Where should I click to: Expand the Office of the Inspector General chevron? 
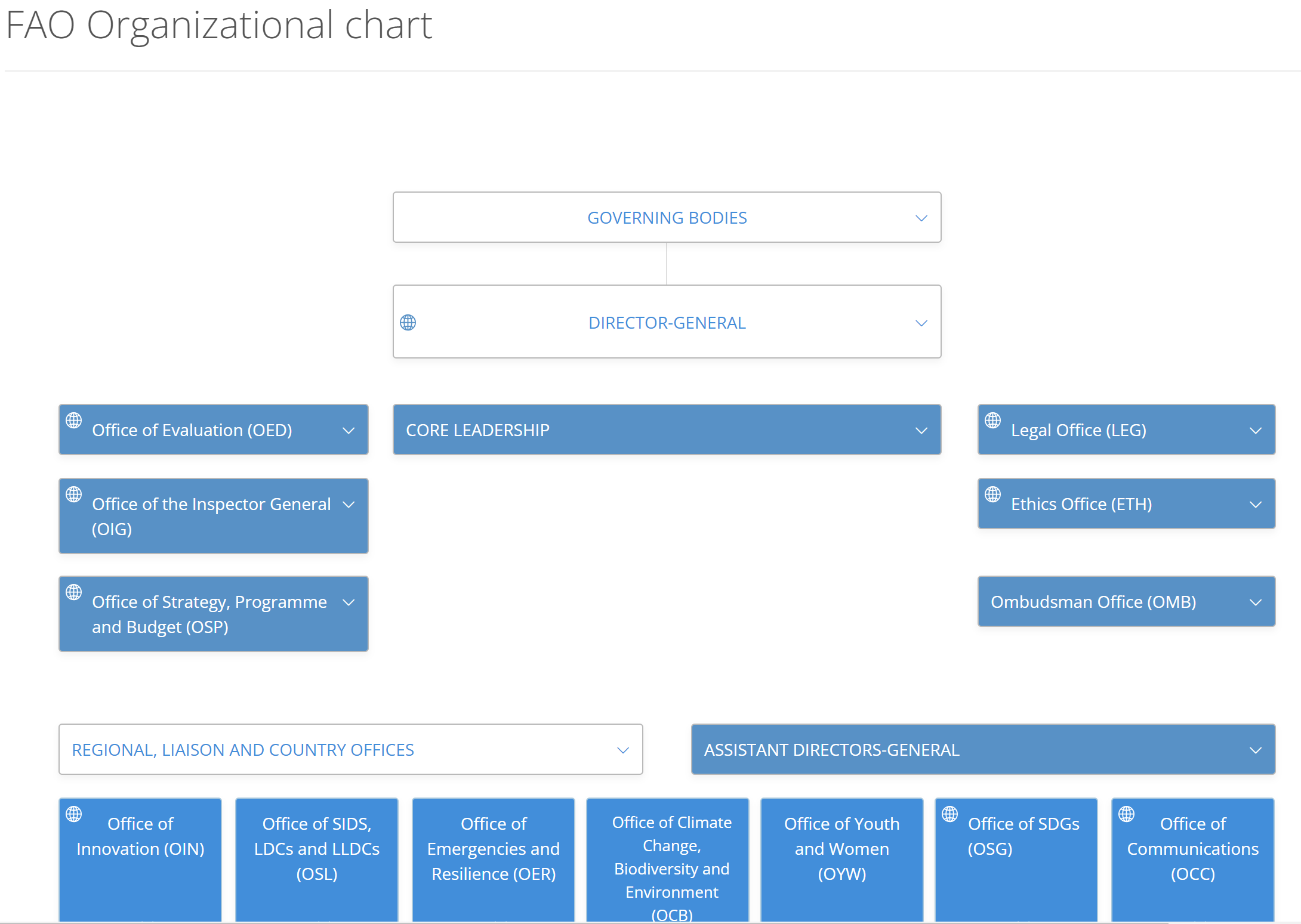click(349, 505)
